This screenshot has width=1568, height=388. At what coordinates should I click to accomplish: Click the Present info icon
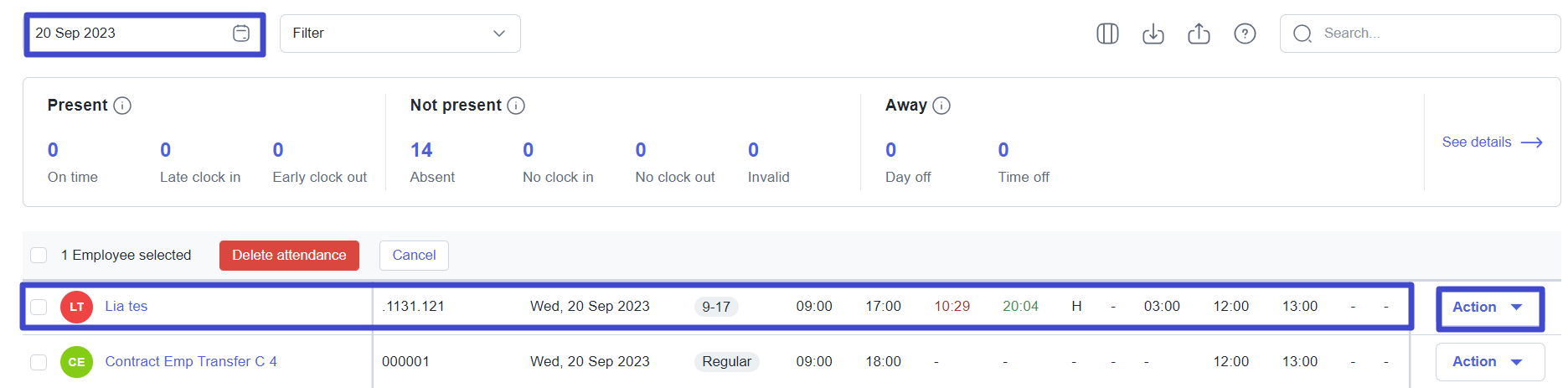(x=122, y=106)
